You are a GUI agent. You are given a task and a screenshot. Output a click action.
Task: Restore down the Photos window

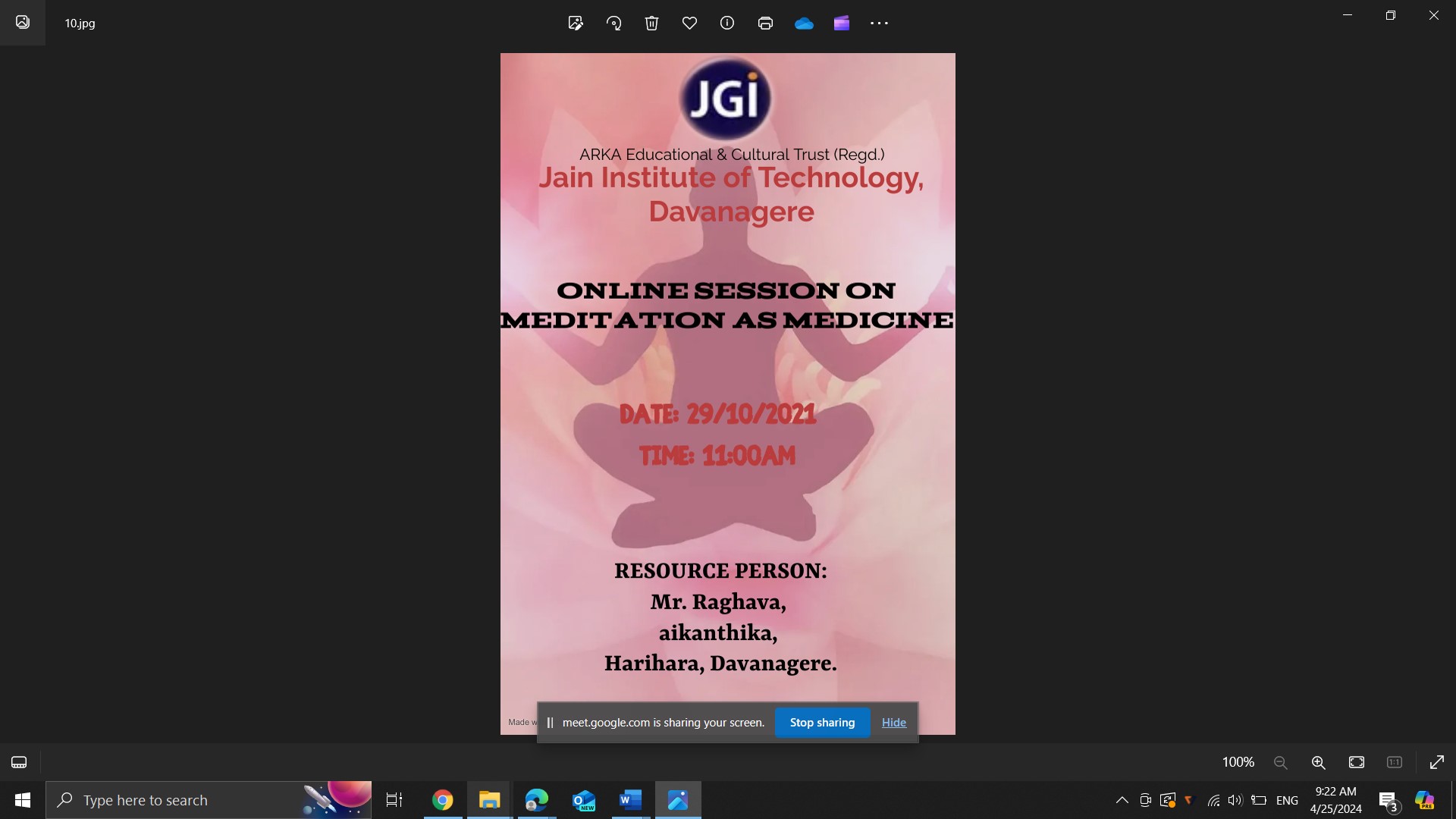(1391, 15)
